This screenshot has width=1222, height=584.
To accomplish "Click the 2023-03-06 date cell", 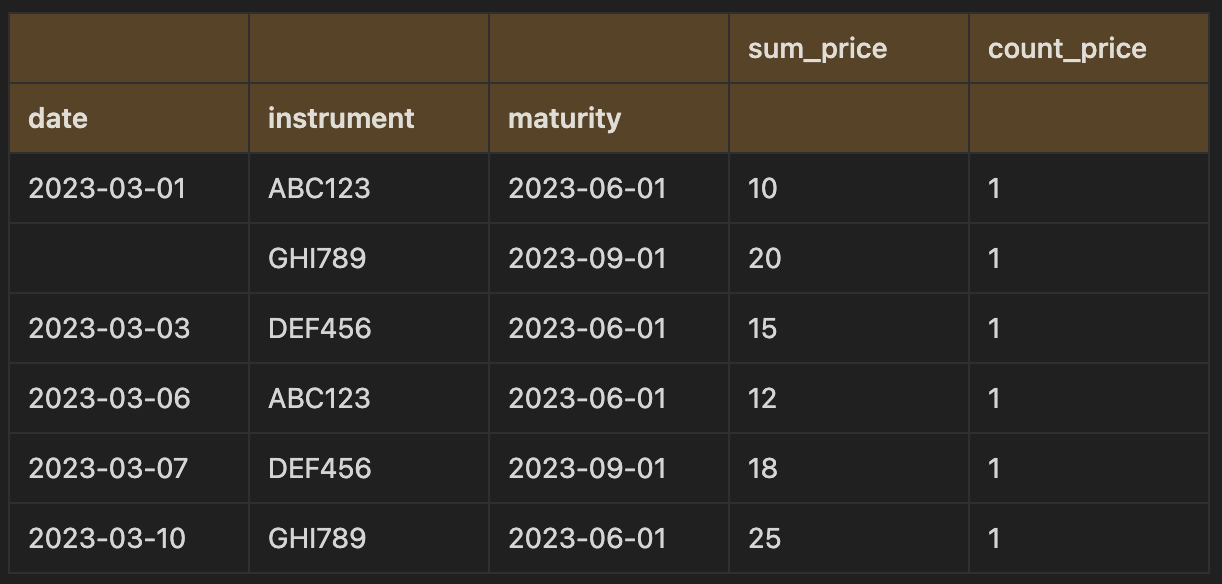I will 129,398.
